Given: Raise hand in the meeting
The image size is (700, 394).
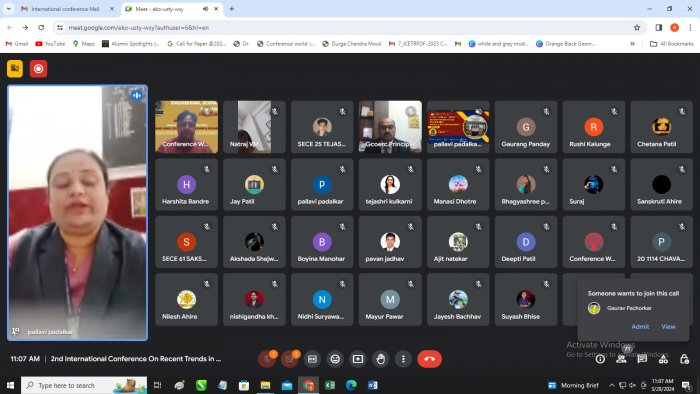Looking at the screenshot, I should (380, 359).
